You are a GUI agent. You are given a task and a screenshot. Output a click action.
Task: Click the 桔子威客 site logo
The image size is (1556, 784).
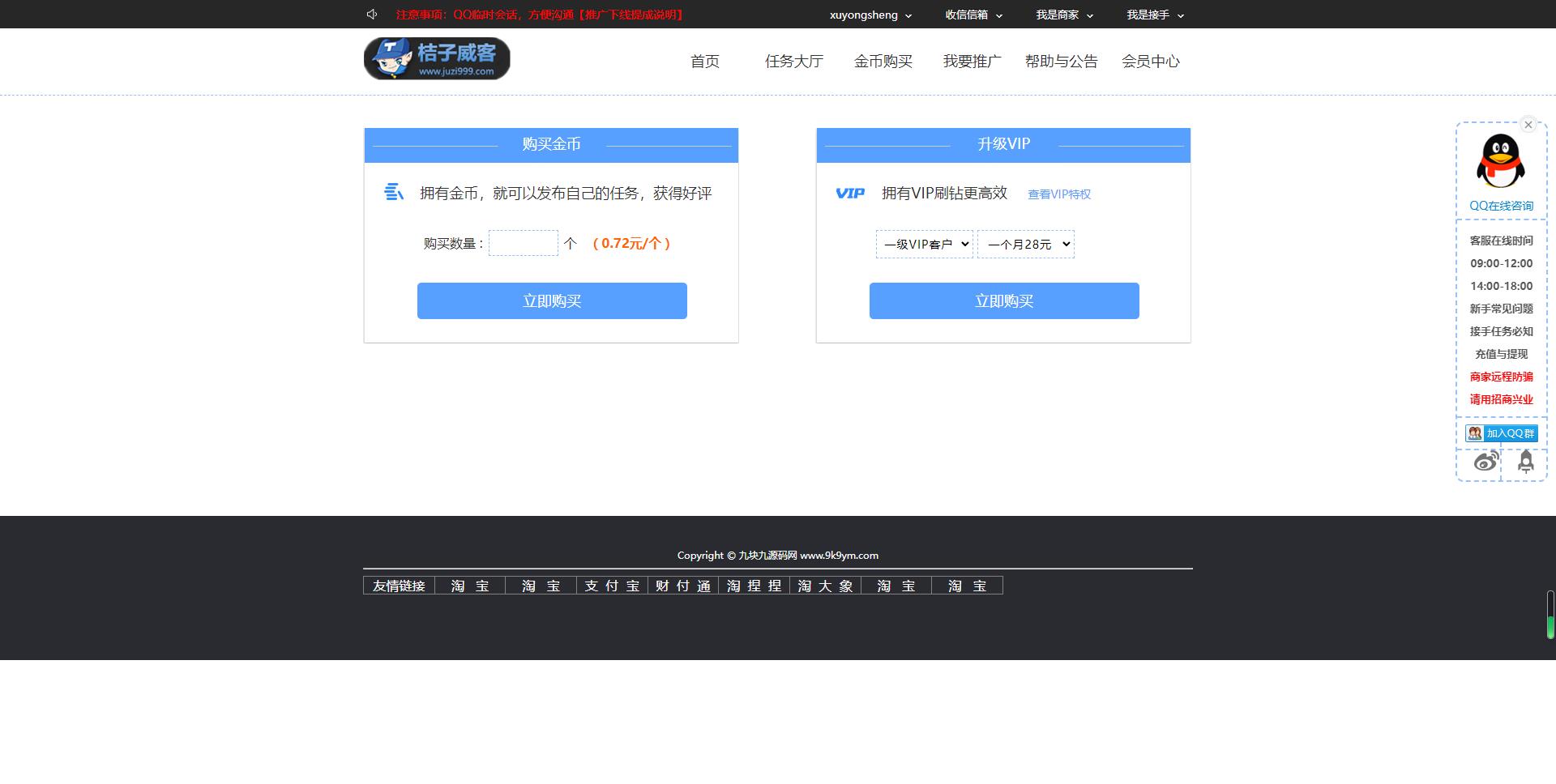(x=436, y=58)
